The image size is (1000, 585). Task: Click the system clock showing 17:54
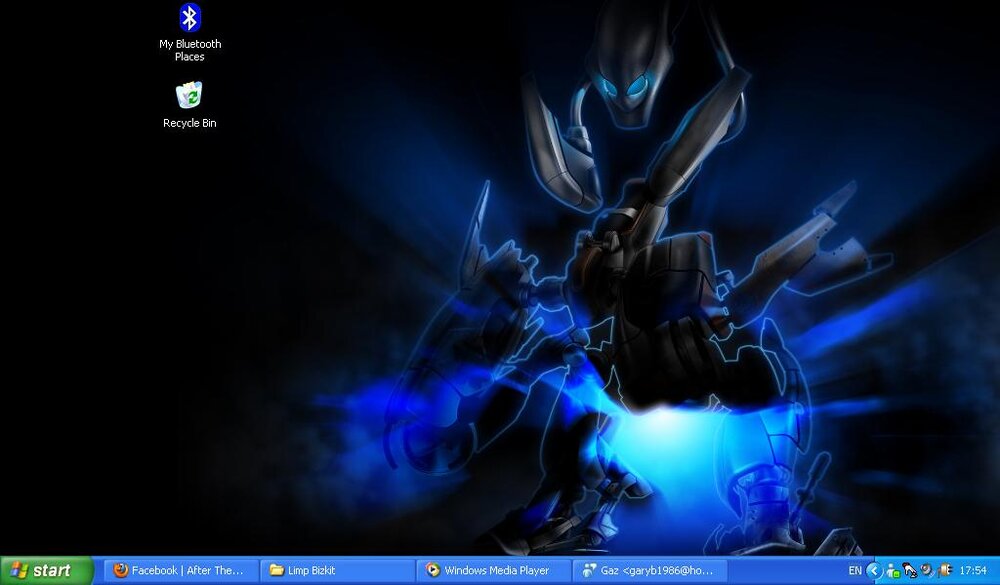click(x=973, y=570)
